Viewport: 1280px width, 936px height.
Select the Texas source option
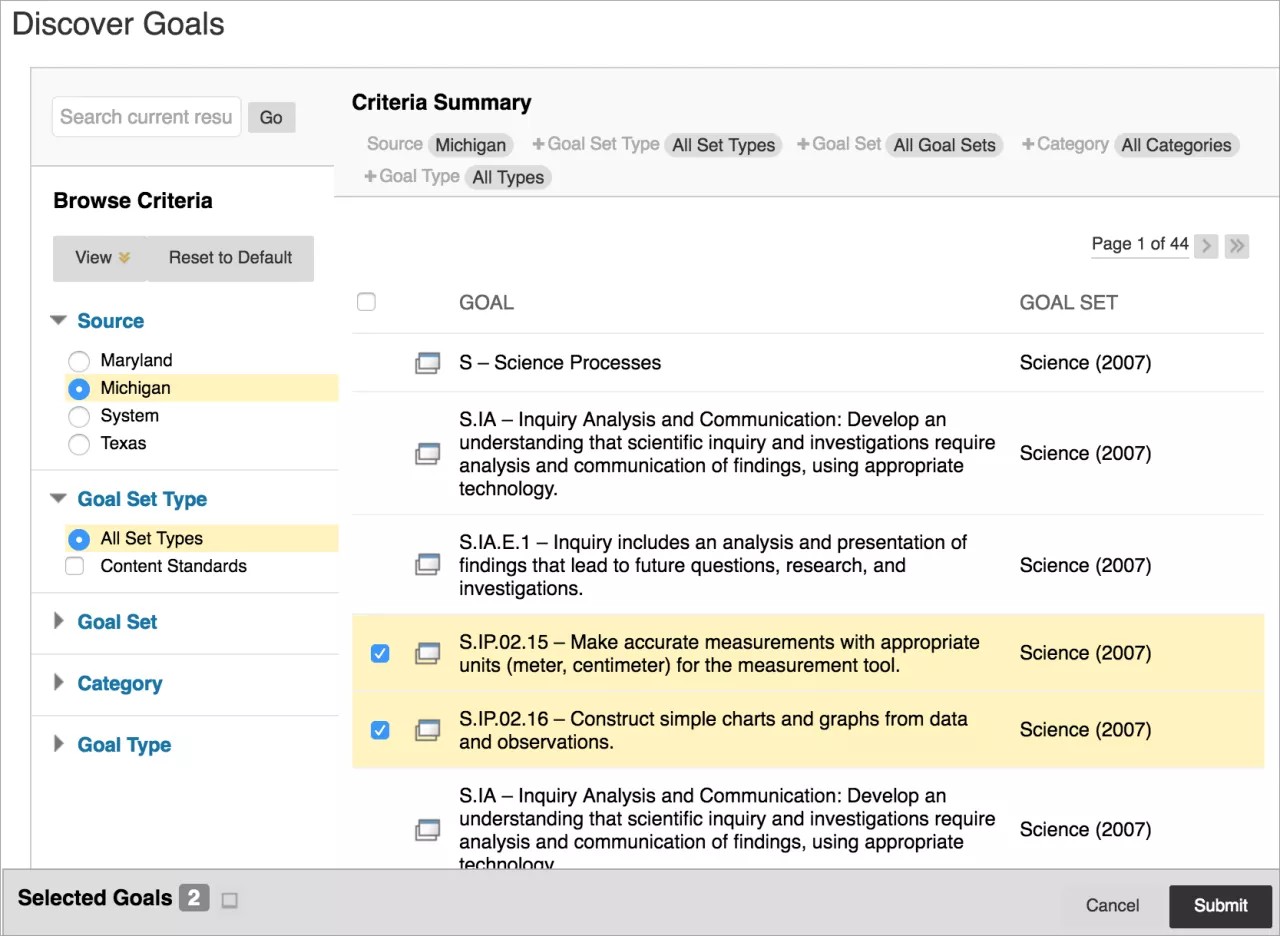(x=79, y=443)
